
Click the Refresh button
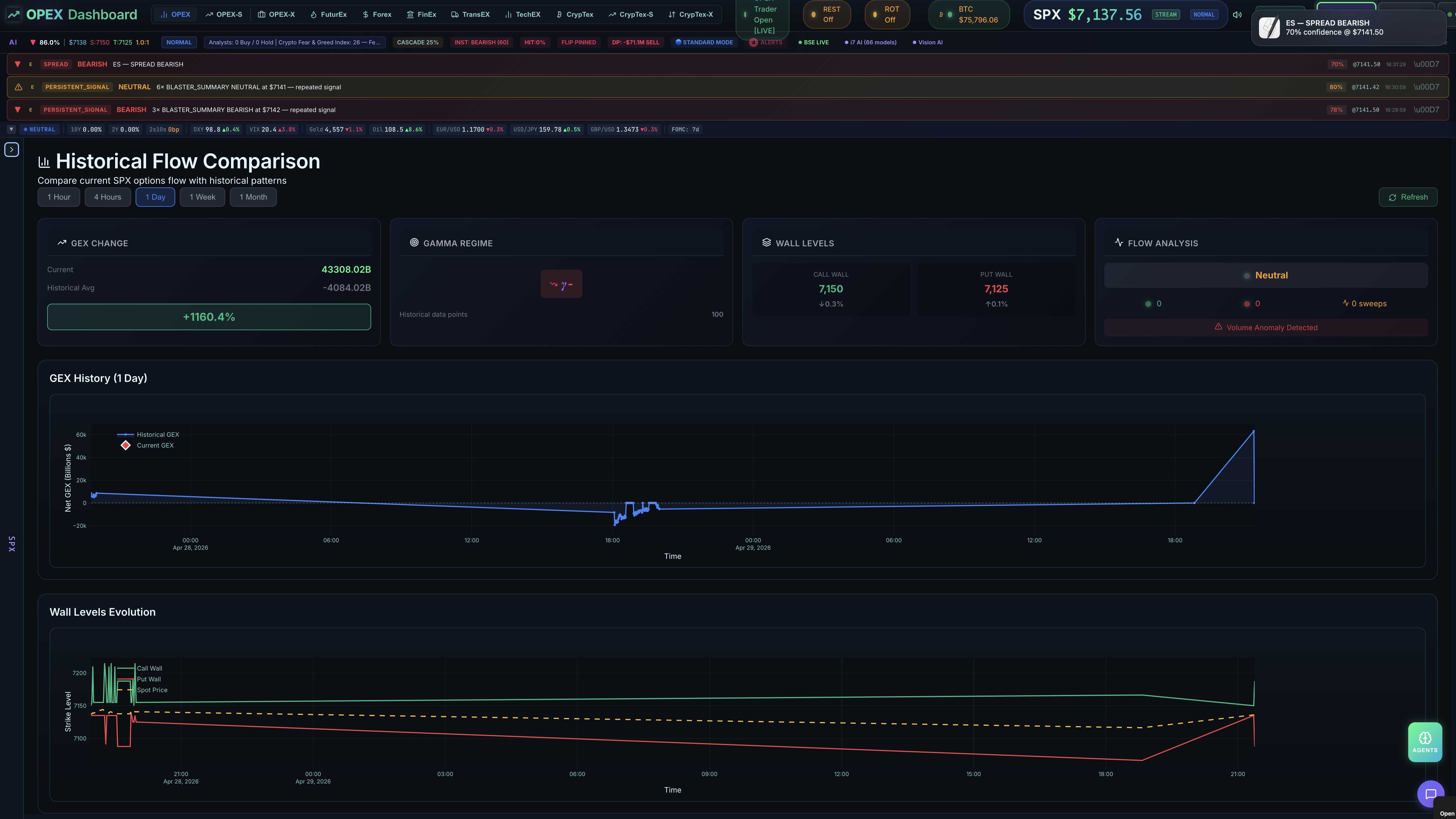tap(1408, 197)
